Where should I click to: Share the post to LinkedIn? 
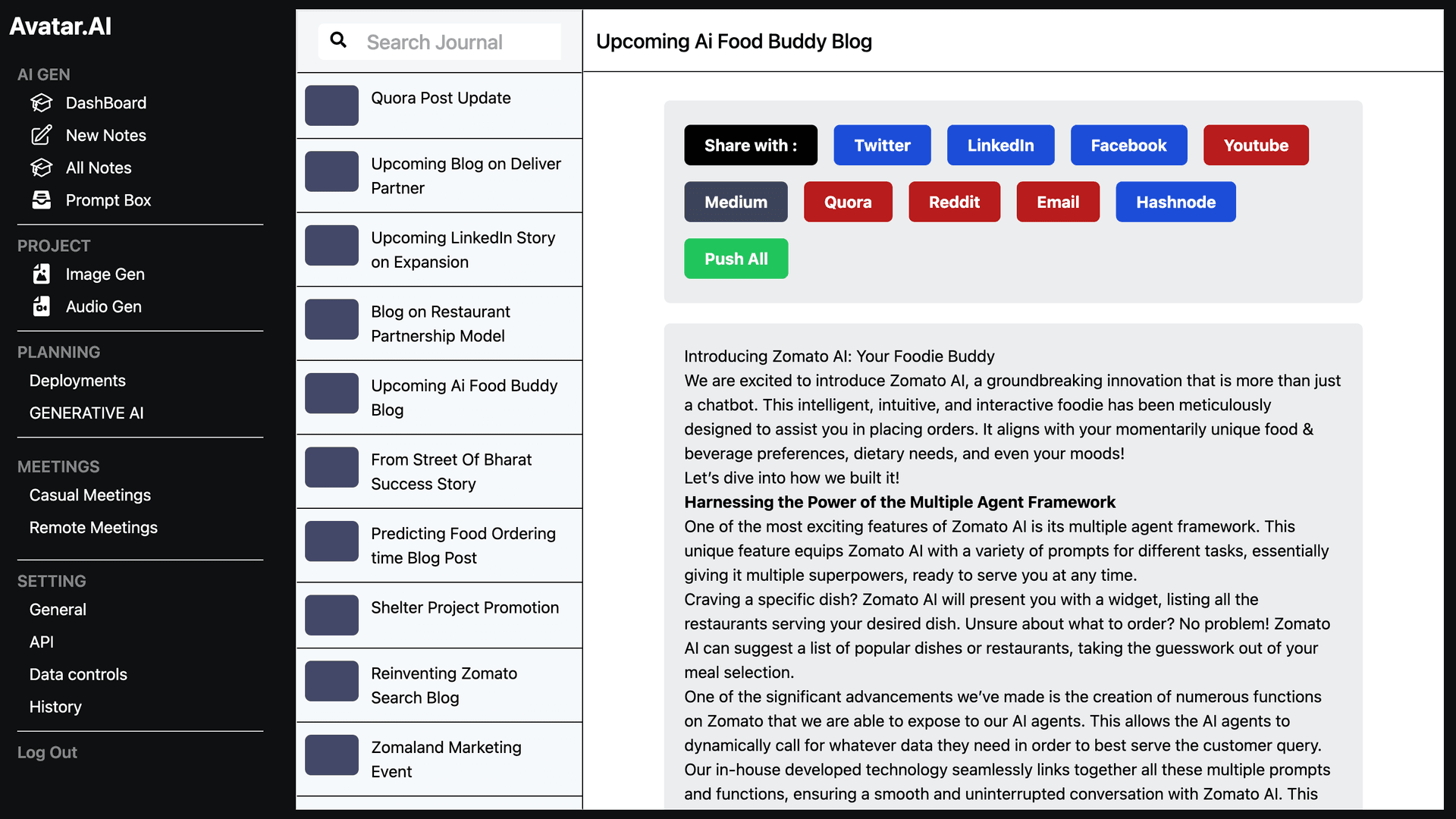(1000, 145)
